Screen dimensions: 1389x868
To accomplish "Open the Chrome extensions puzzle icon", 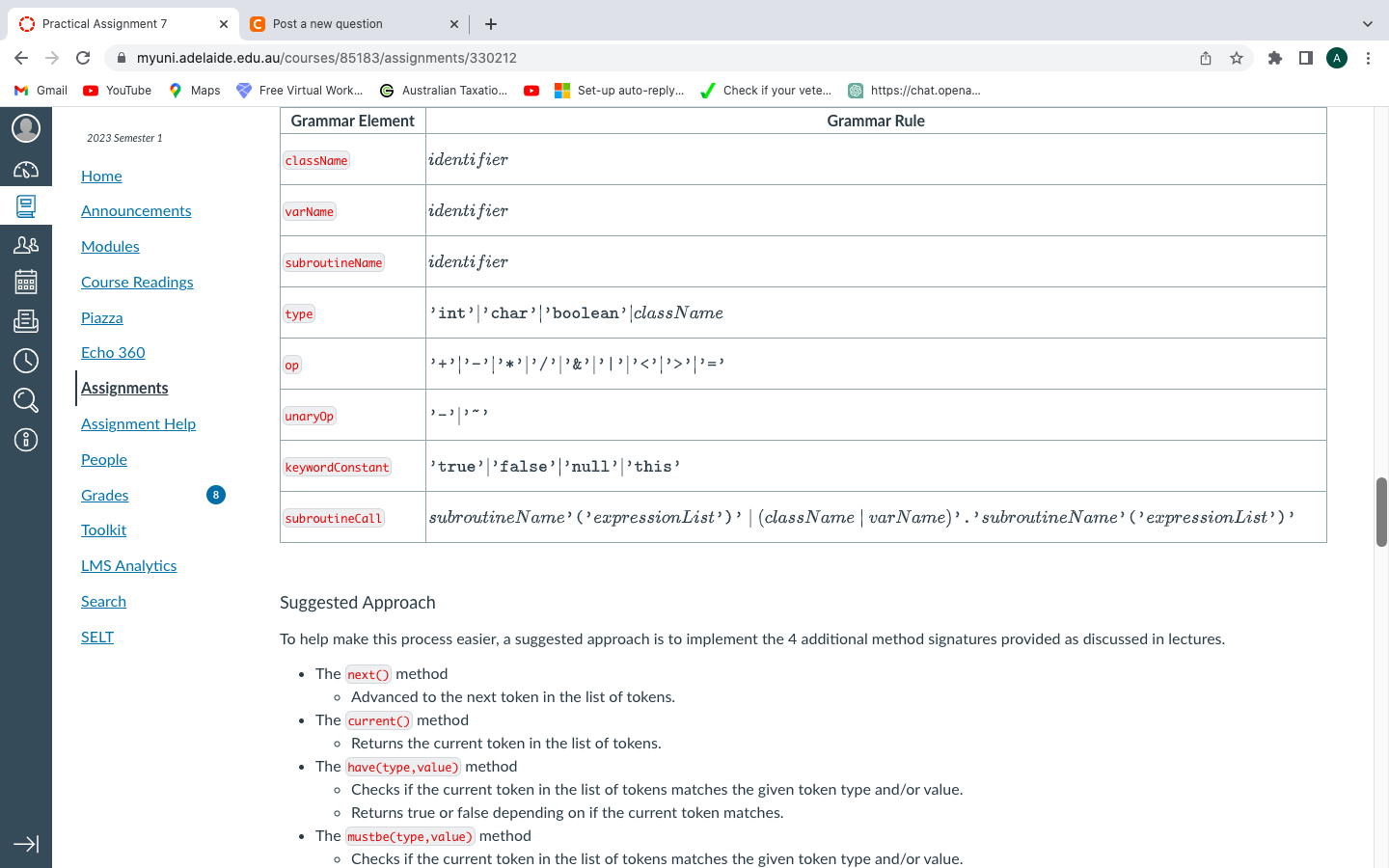I will coord(1274,58).
